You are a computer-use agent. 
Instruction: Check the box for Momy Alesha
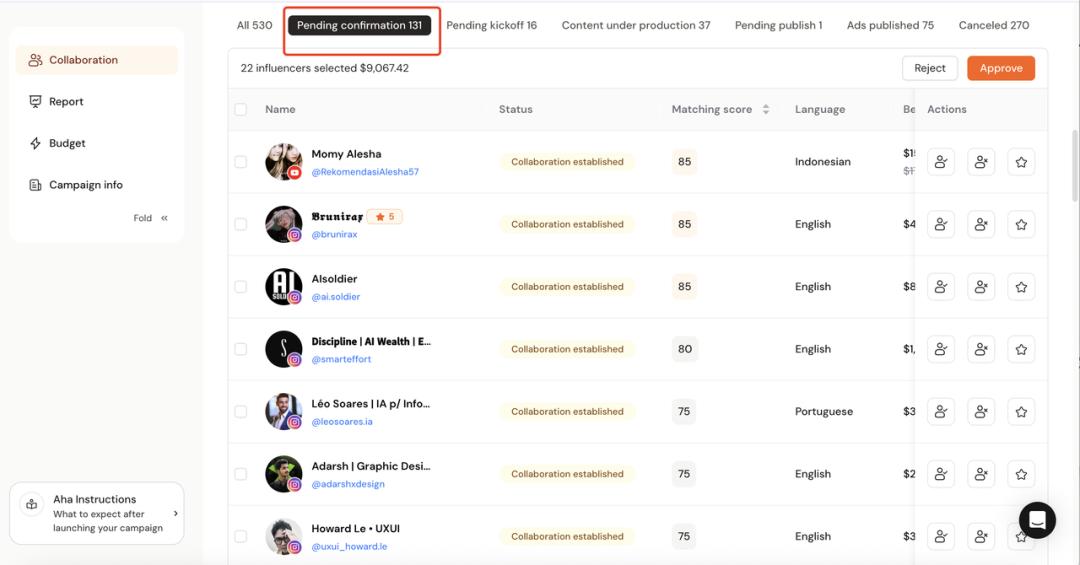click(240, 162)
